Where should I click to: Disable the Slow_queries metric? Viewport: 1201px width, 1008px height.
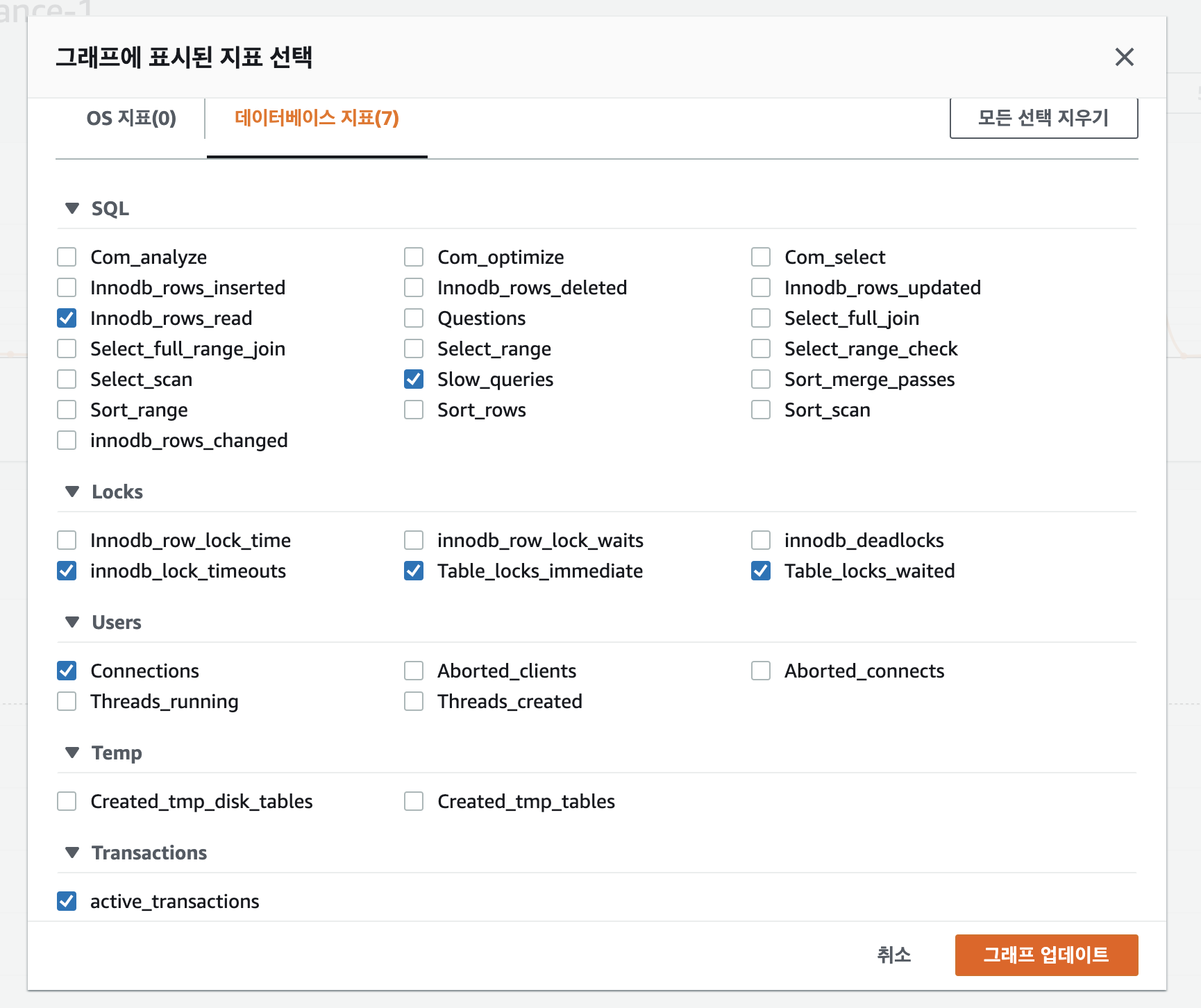point(414,379)
